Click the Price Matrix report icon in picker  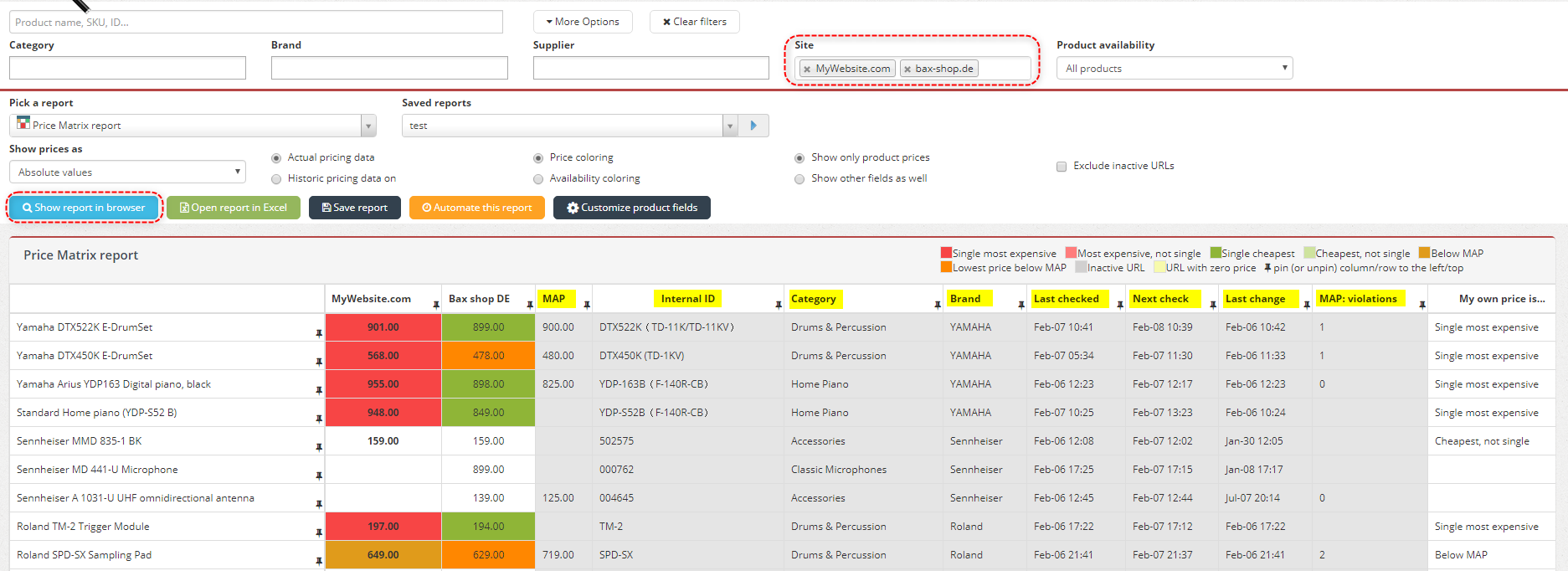point(23,123)
